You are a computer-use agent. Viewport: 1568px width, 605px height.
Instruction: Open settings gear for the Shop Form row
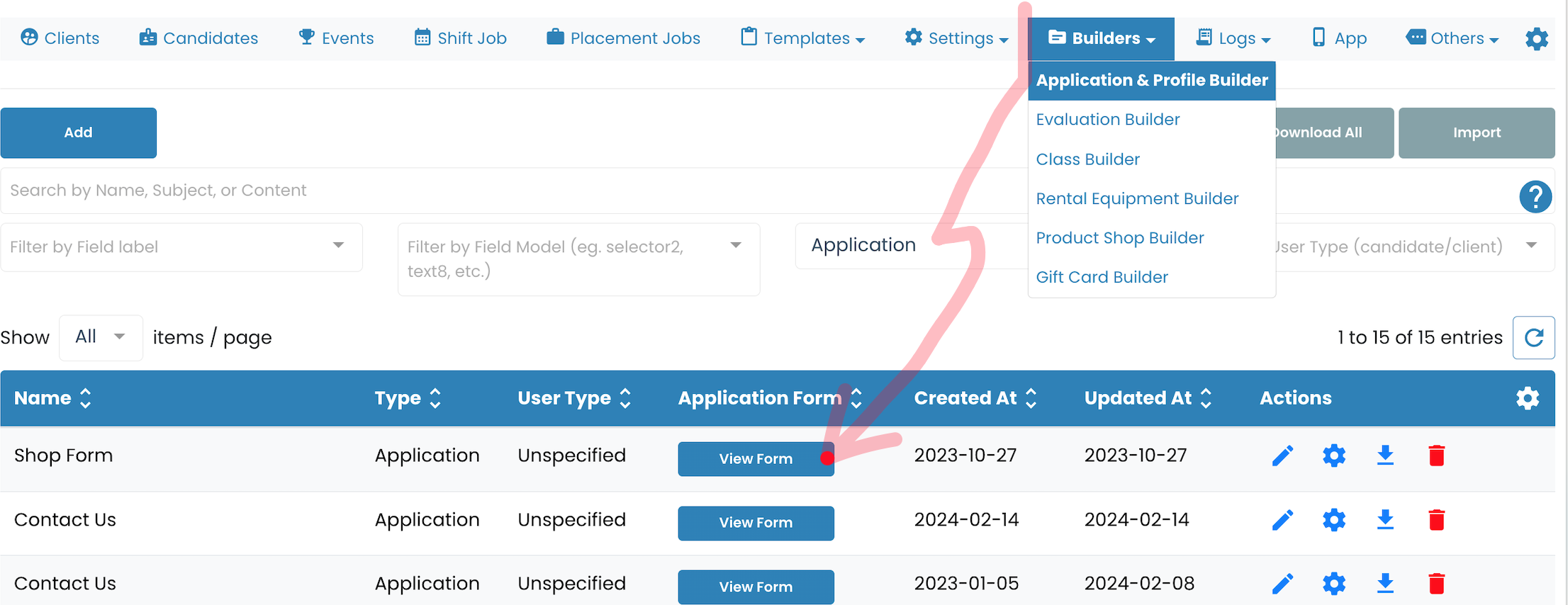pyautogui.click(x=1334, y=456)
